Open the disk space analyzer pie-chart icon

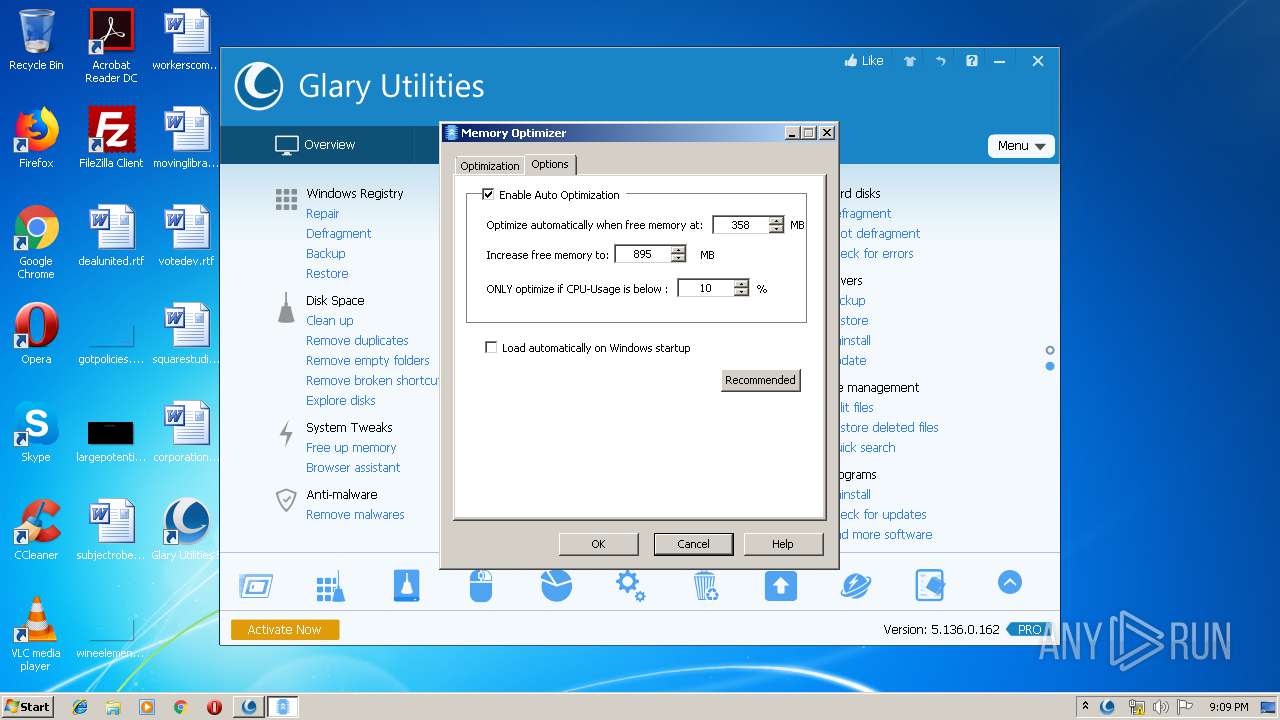556,585
